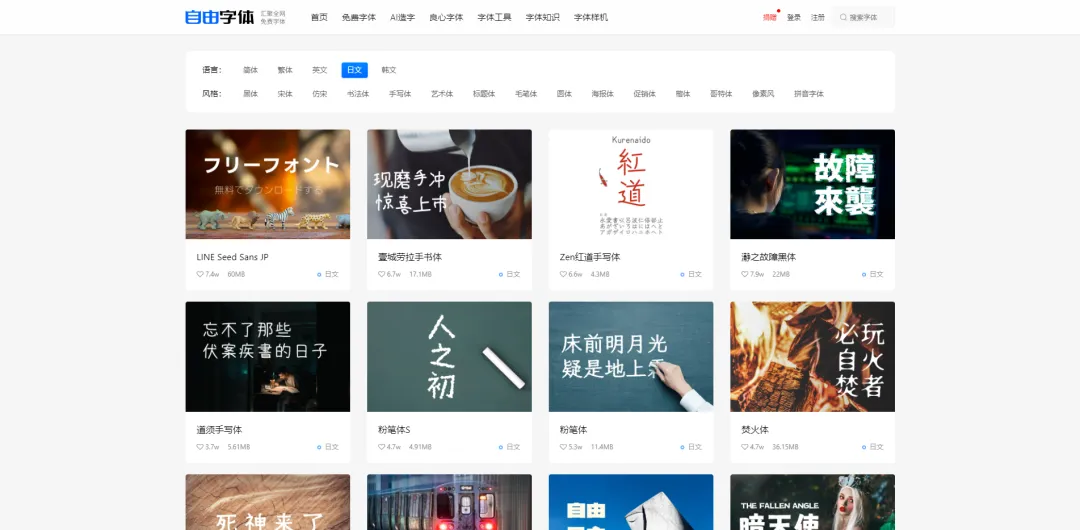
Task: Filter by 海报体 style
Action: point(603,94)
